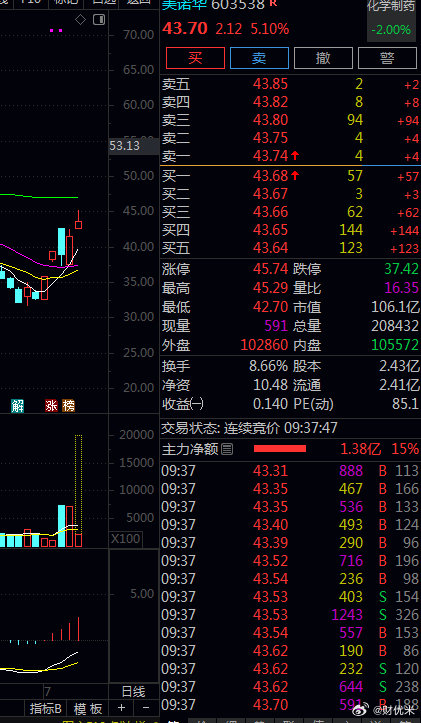Viewport: 421px width, 723px height.
Task: Click the red 买 buy button
Action: coord(196,58)
